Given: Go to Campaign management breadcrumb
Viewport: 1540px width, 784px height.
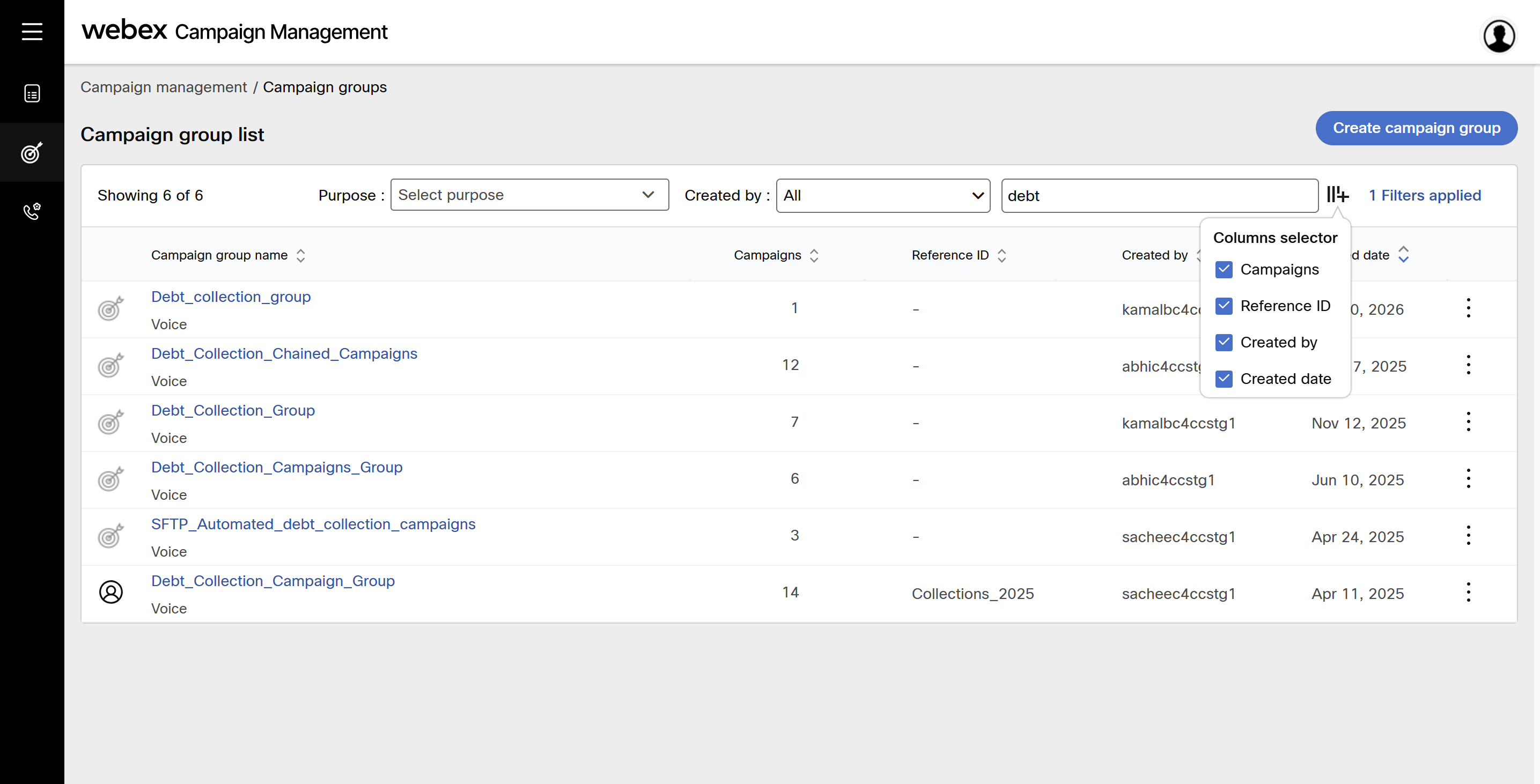Looking at the screenshot, I should pos(163,87).
